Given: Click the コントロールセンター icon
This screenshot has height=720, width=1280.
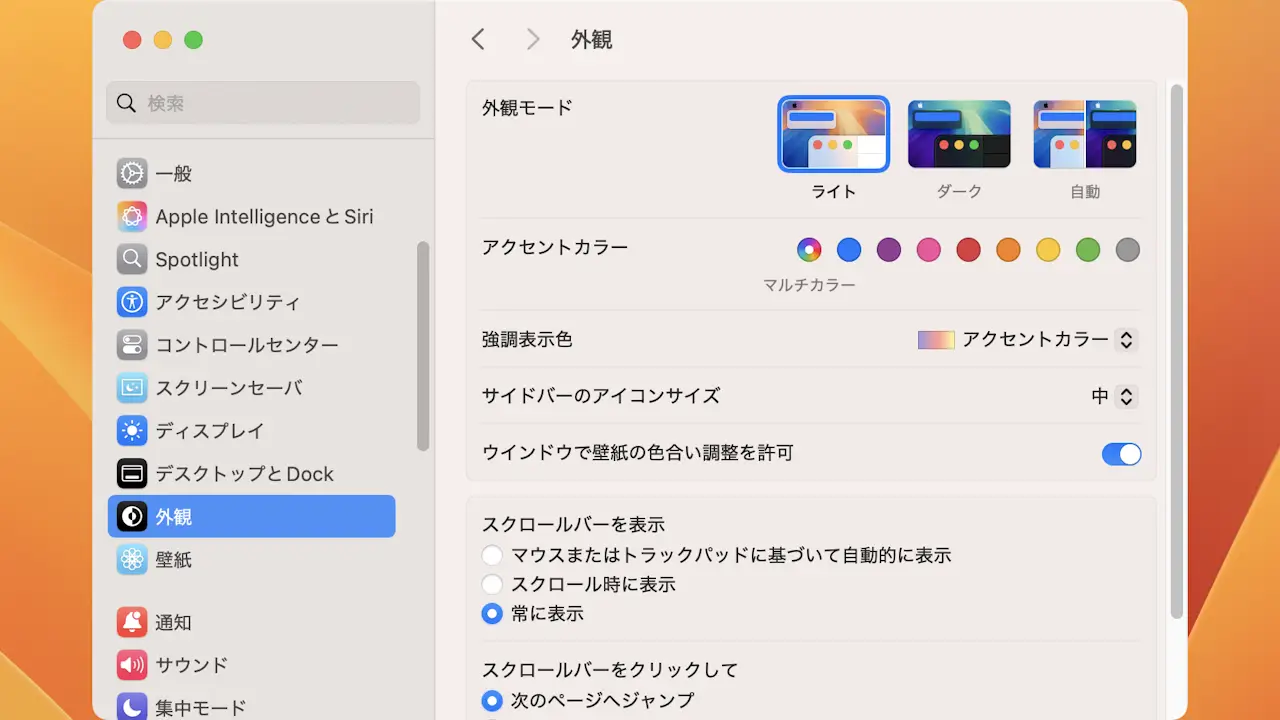Looking at the screenshot, I should coord(131,345).
